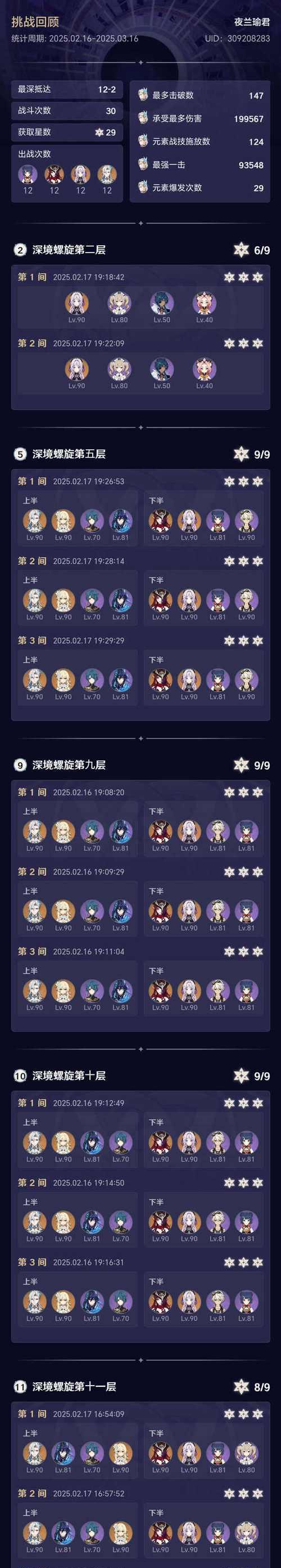Screen dimensions: 281x1568
Task: Select Lv.81 avatar in 第十一层 第1间 上半
Action: pyautogui.click(x=64, y=1453)
